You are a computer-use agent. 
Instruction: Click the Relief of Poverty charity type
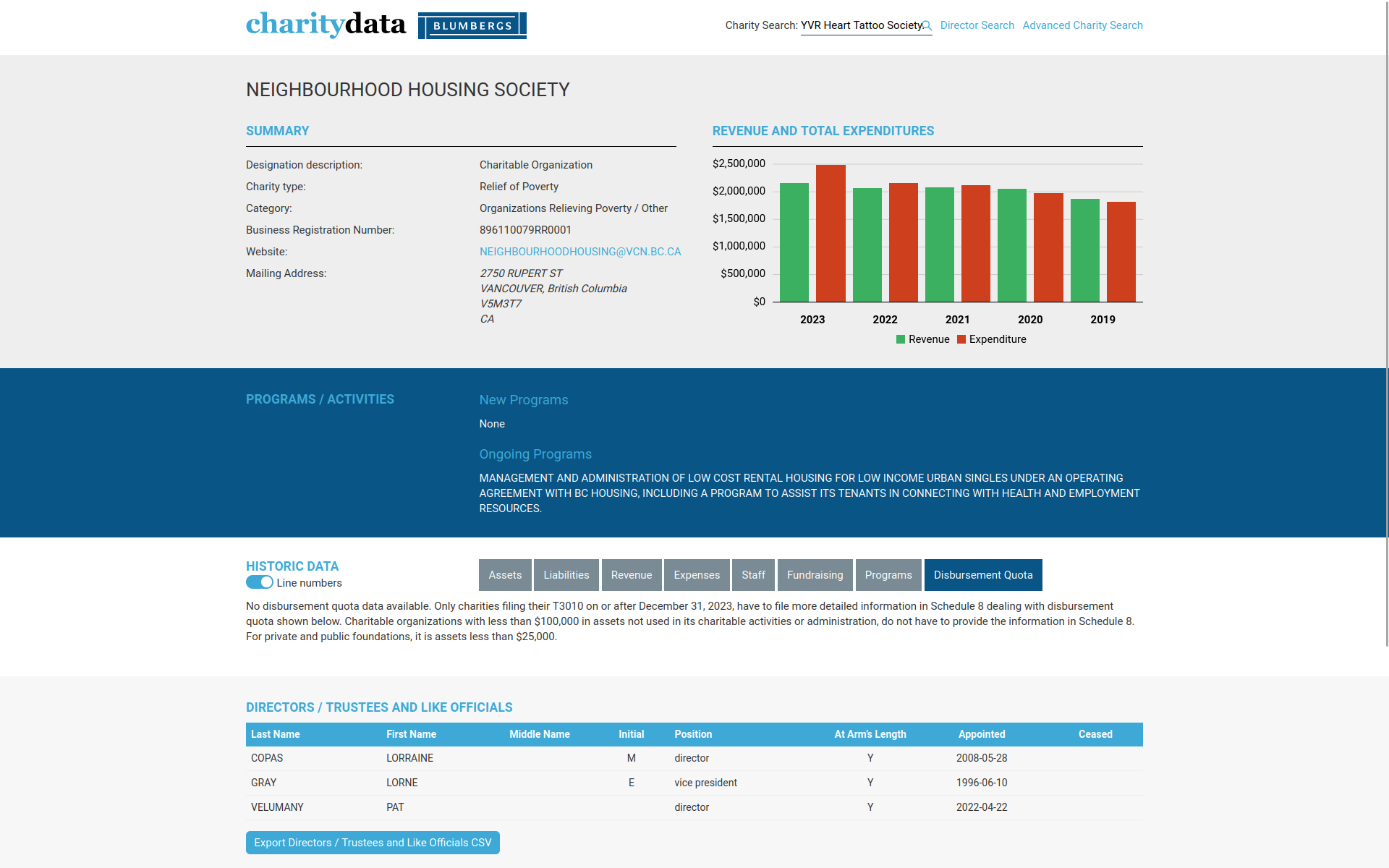(x=519, y=187)
